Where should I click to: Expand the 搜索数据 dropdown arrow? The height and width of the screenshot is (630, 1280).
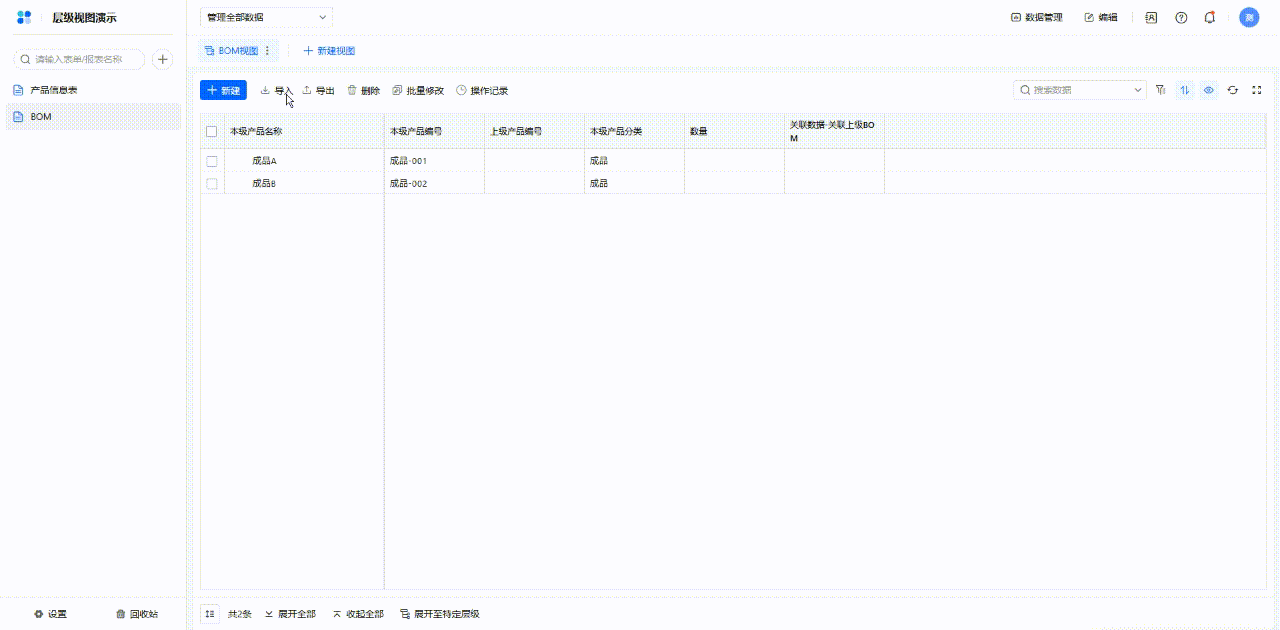point(1138,90)
